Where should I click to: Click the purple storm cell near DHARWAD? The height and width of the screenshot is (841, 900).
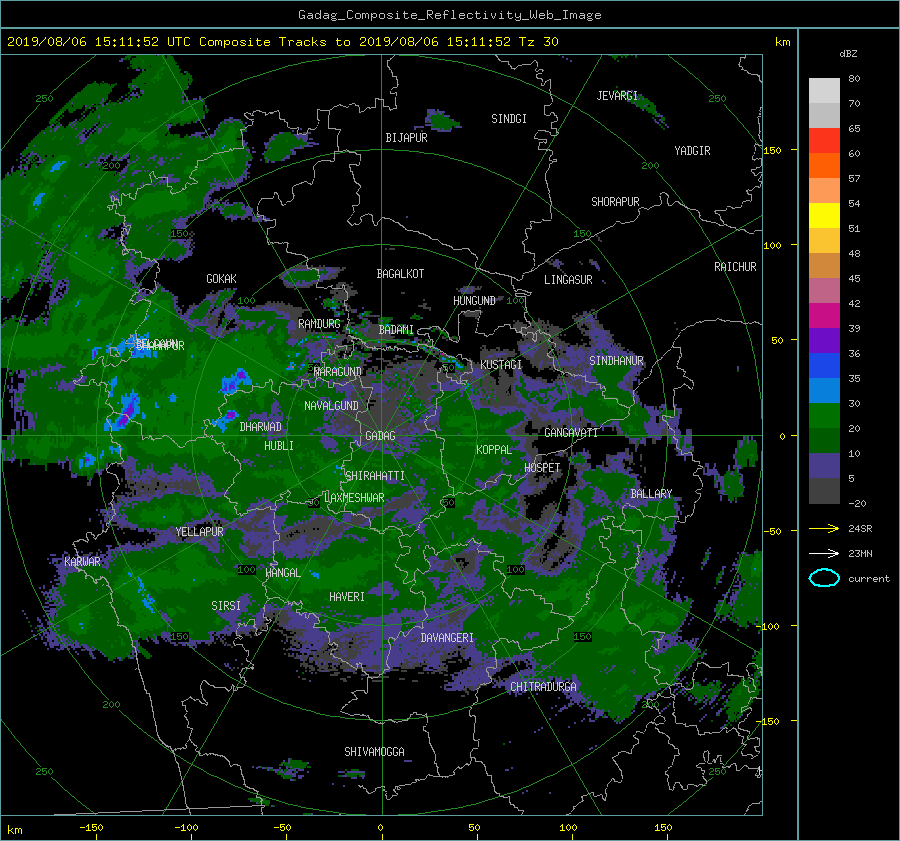coord(230,413)
